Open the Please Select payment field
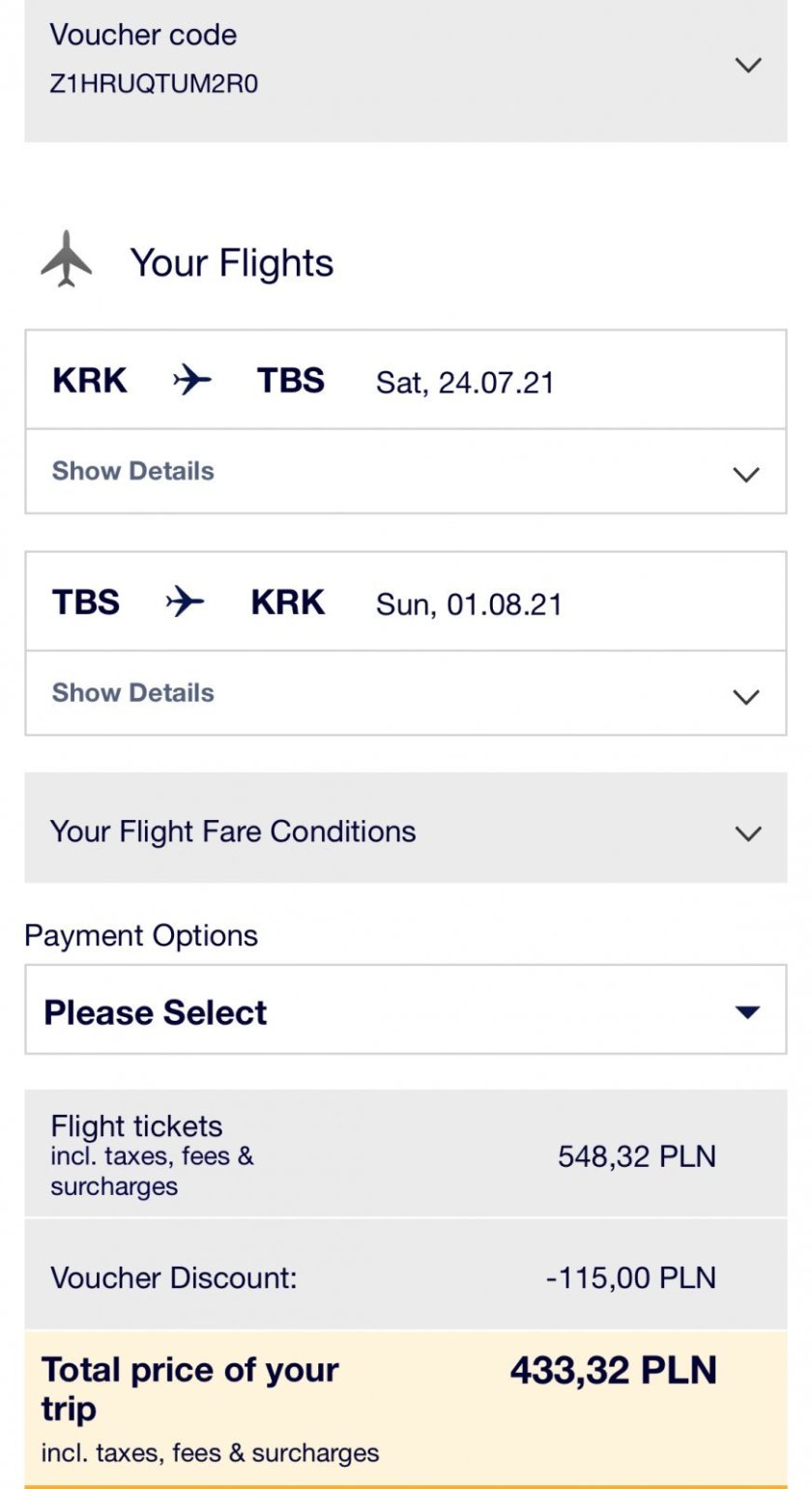 (x=155, y=1012)
